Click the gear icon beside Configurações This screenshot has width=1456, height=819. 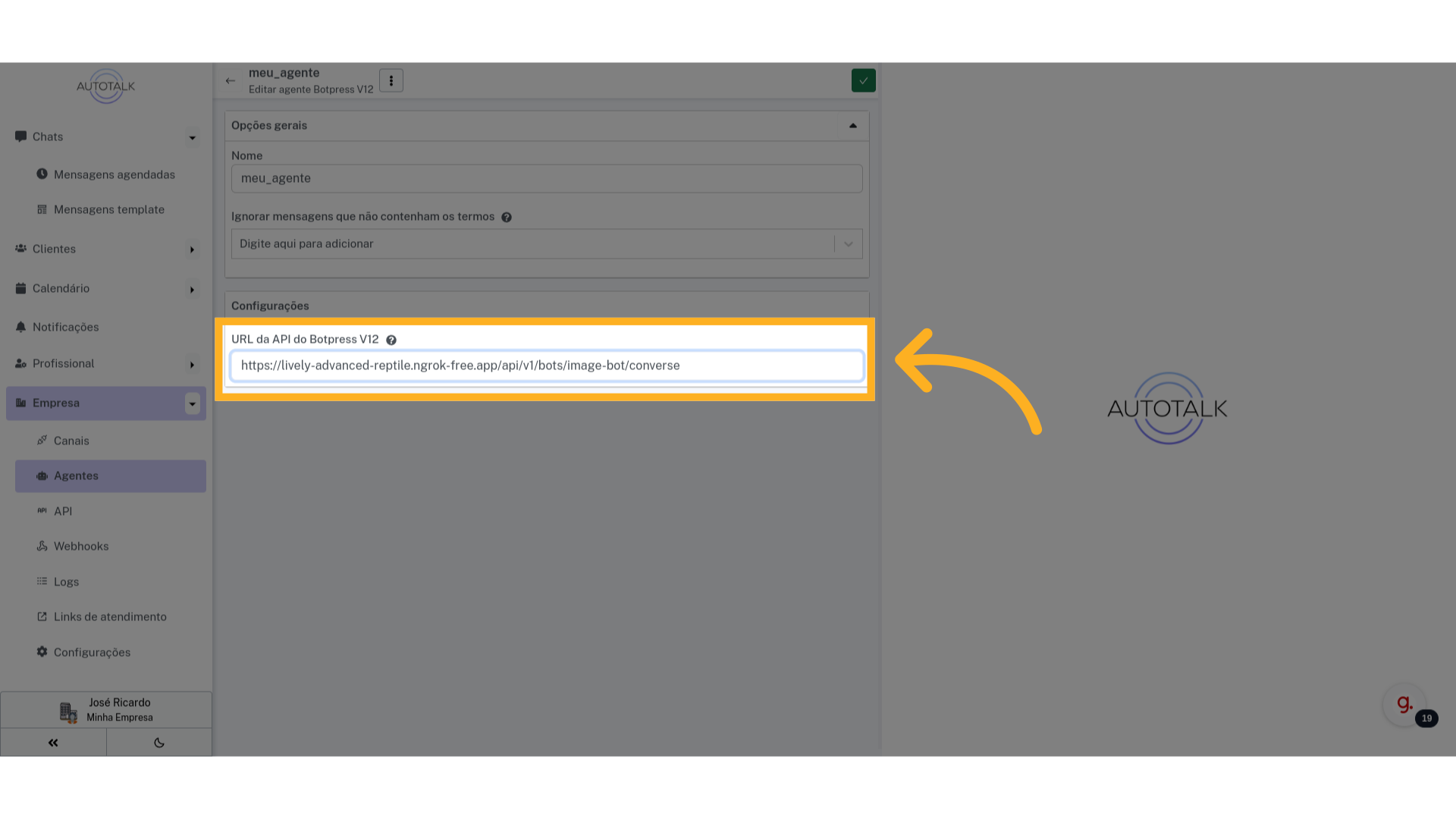tap(42, 651)
